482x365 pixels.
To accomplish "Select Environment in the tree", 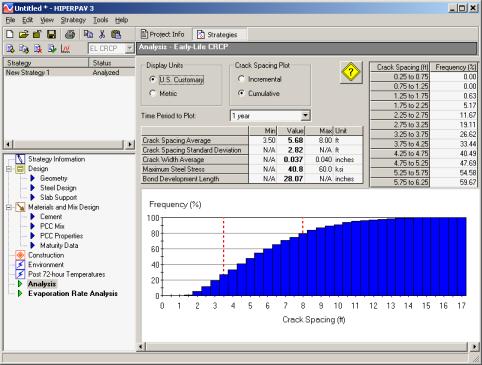I will coord(46,265).
